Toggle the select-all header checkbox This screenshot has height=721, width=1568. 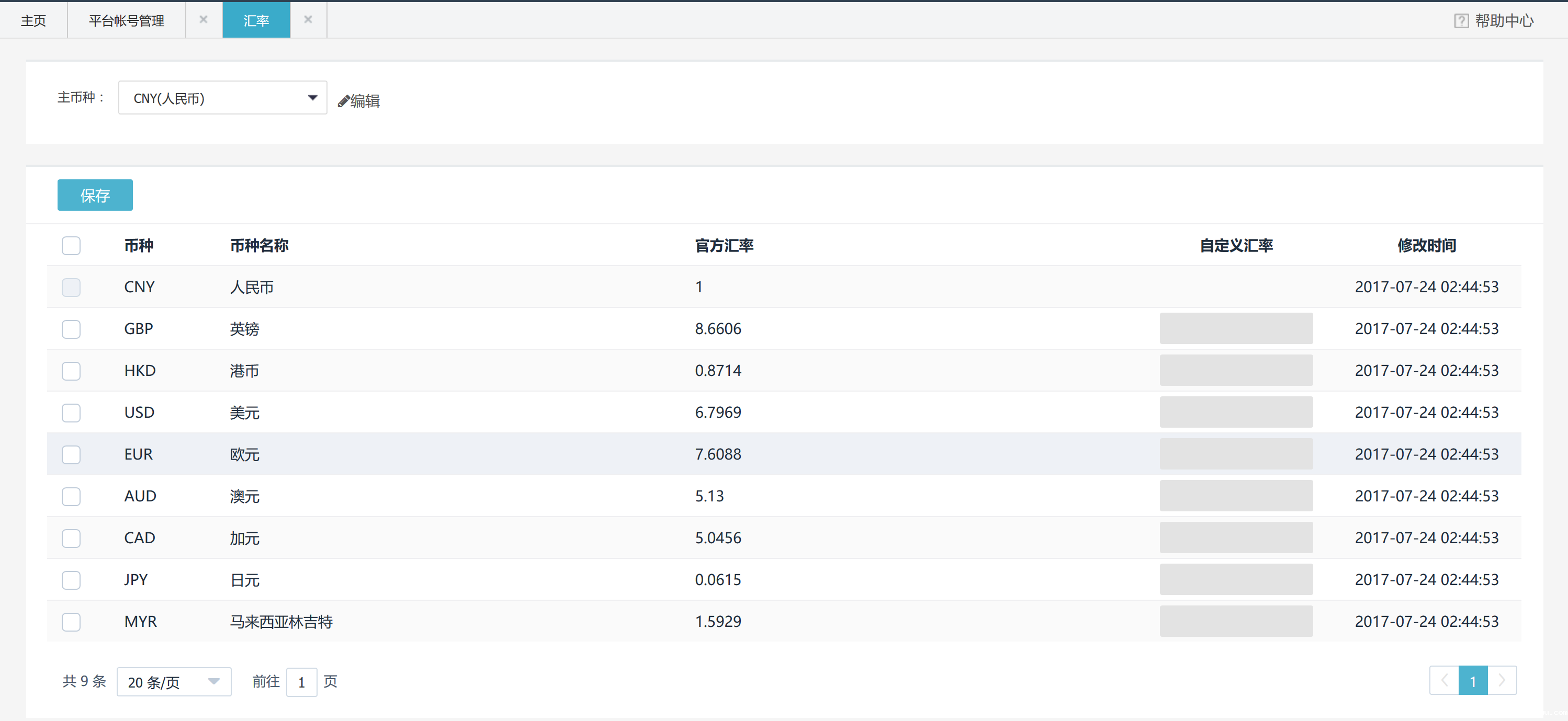(x=71, y=246)
